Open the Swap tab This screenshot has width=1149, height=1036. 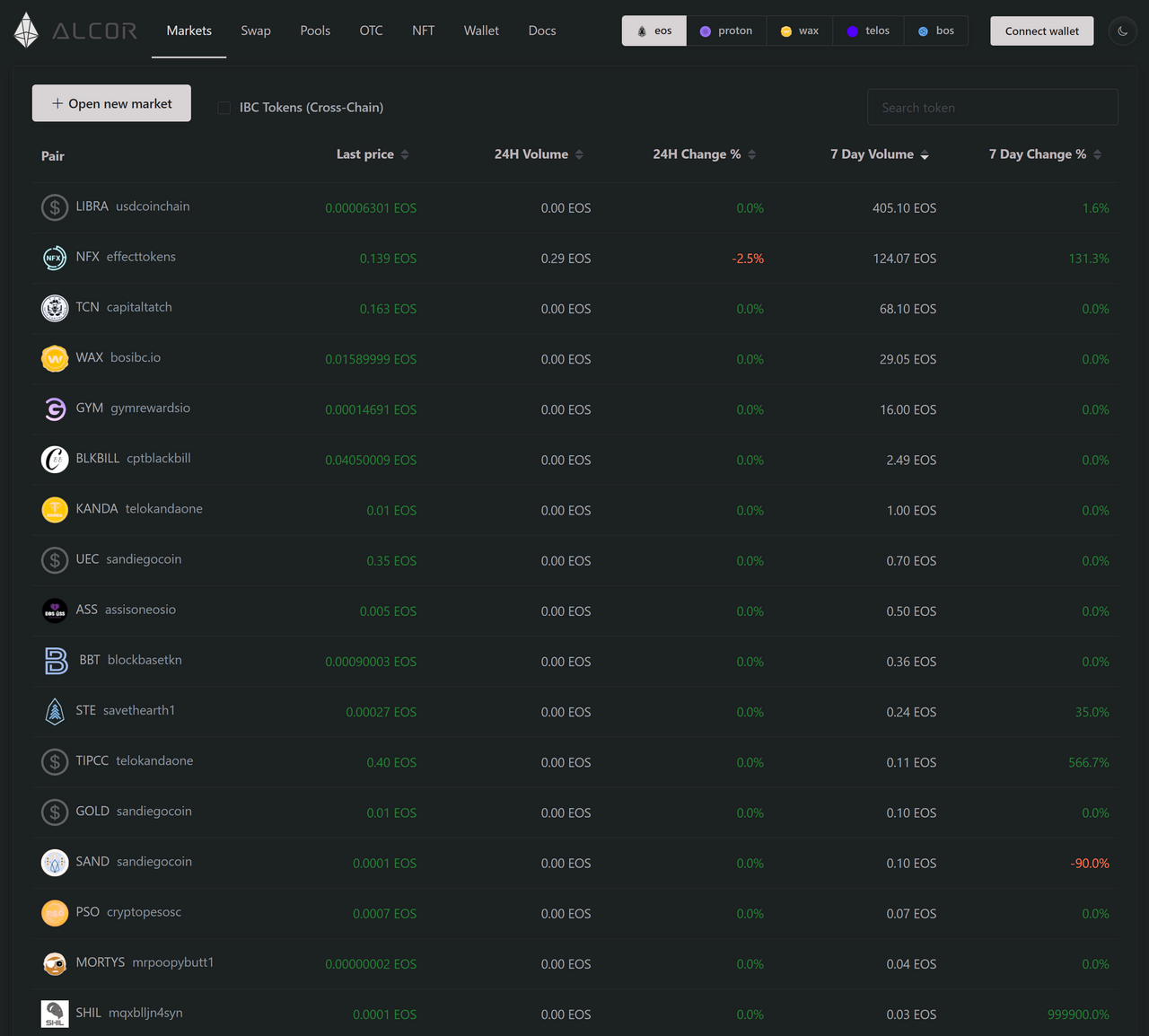point(256,31)
